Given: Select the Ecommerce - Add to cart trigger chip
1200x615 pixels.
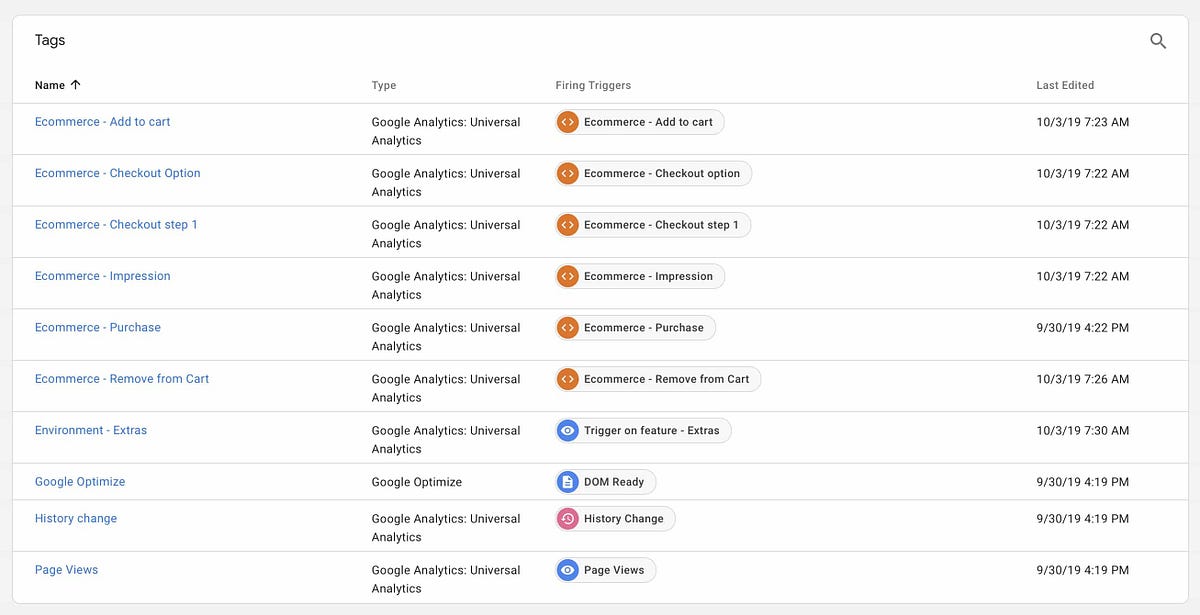Looking at the screenshot, I should pyautogui.click(x=640, y=122).
